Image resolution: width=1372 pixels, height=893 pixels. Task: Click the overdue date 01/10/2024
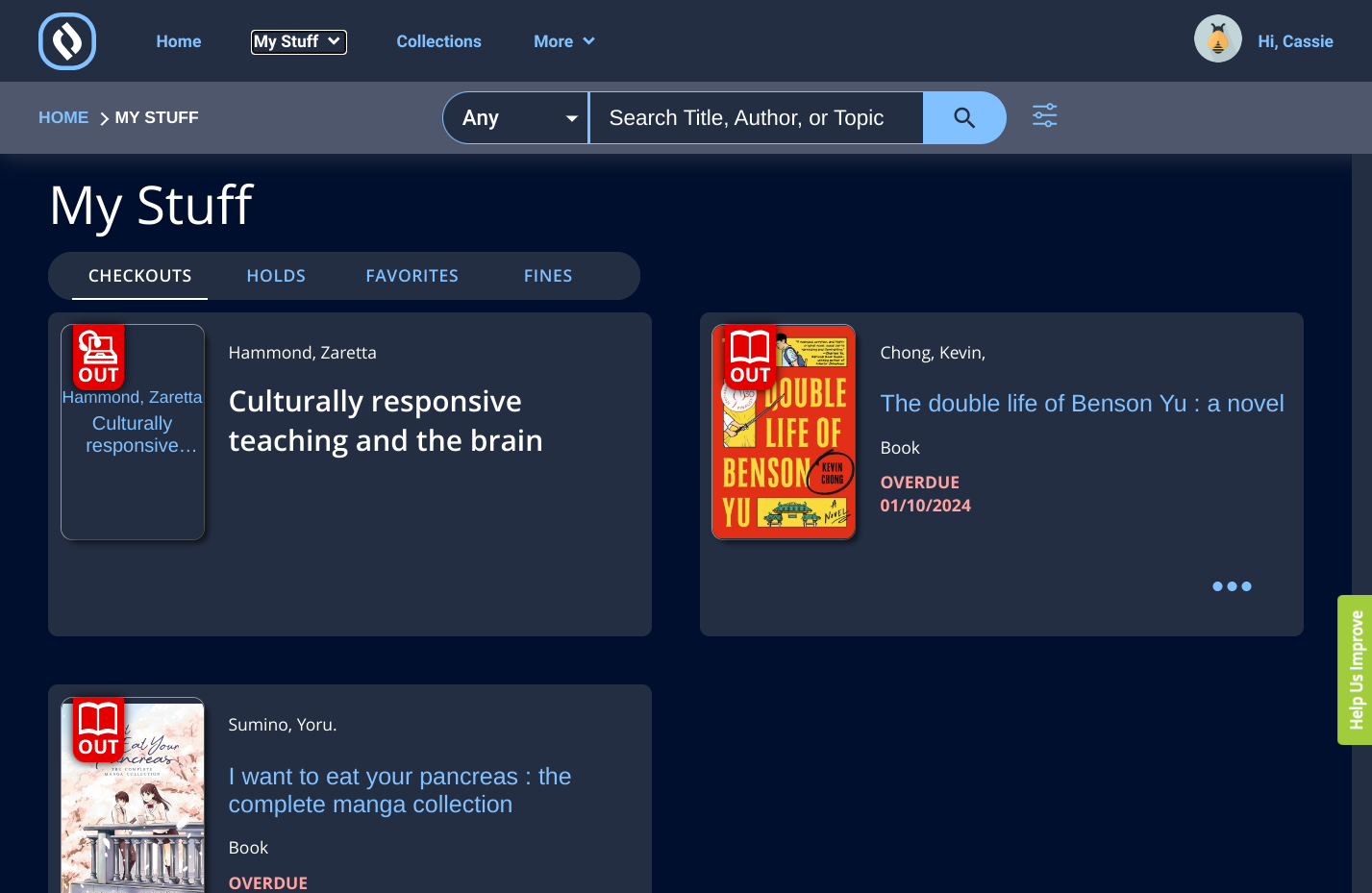tap(925, 506)
